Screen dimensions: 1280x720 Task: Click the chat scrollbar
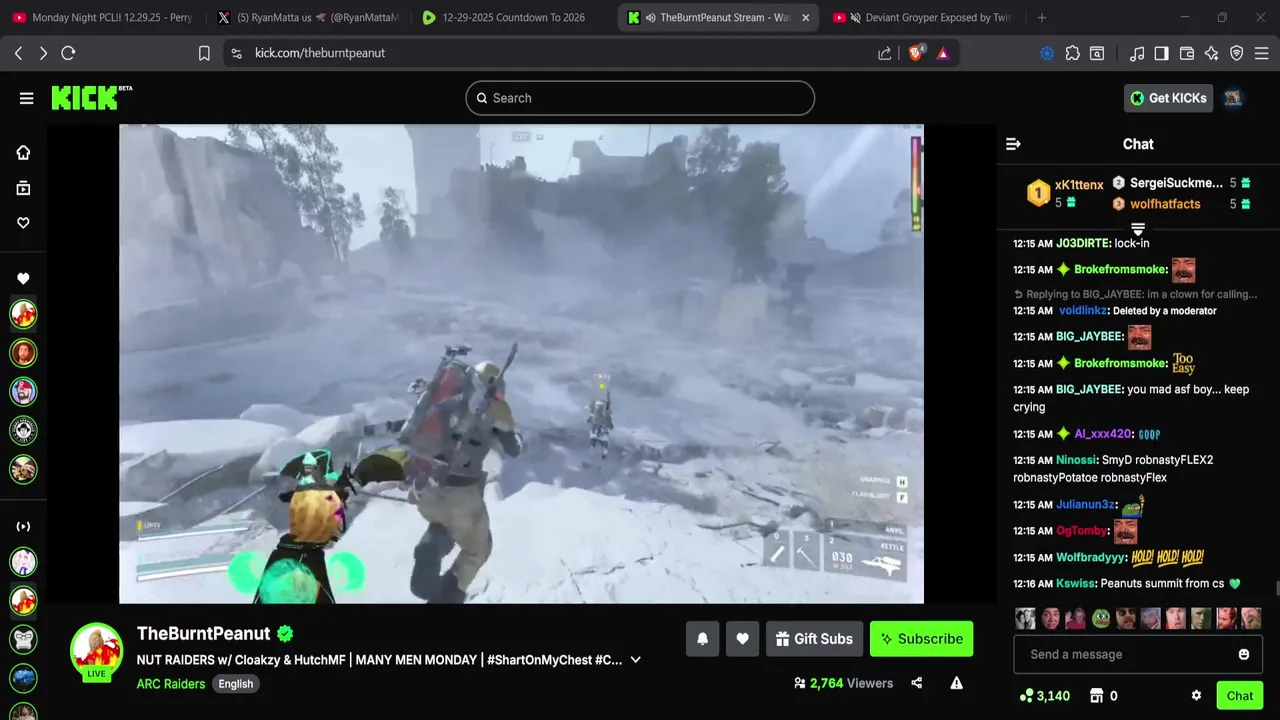click(1276, 588)
